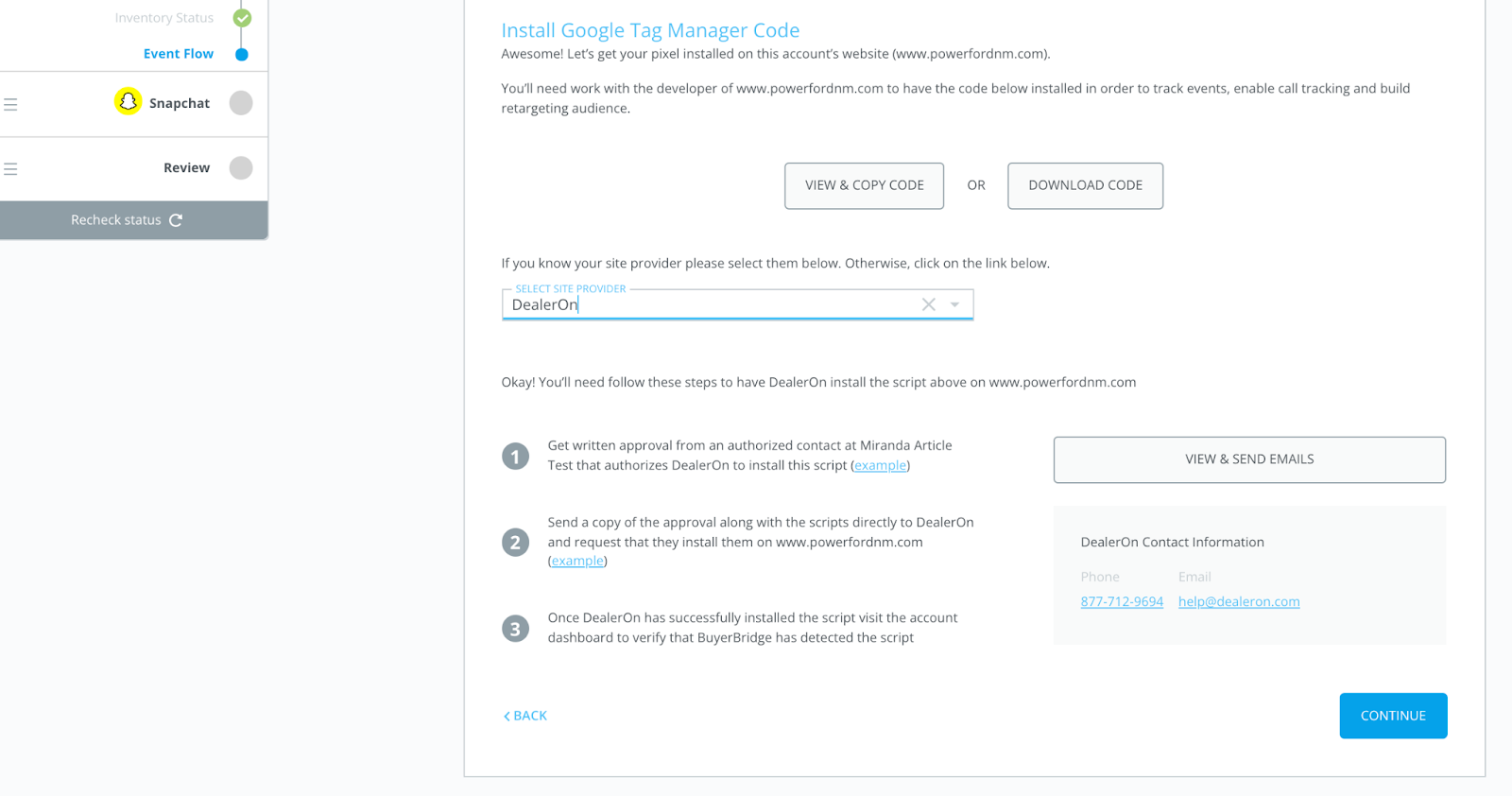Click the hamburger handle beside Snapchat
The width and height of the screenshot is (1512, 796).
(10, 104)
